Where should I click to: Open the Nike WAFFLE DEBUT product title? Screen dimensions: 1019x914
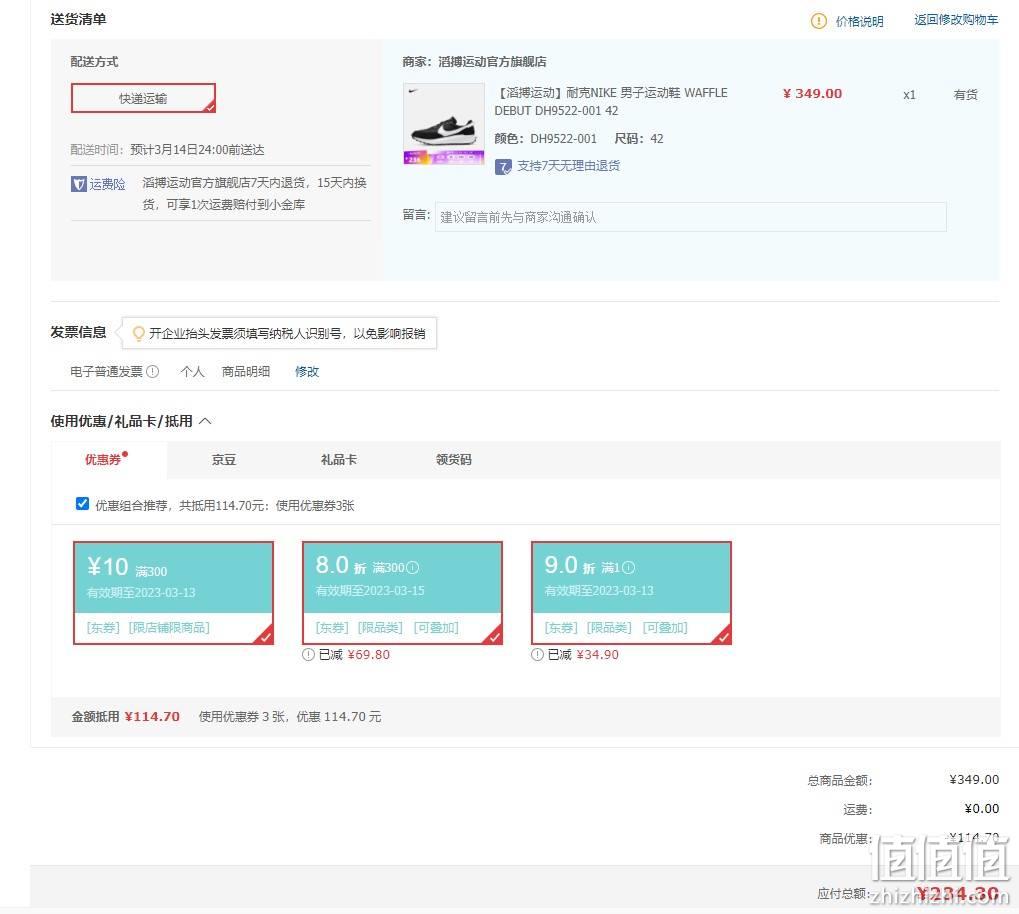(611, 101)
